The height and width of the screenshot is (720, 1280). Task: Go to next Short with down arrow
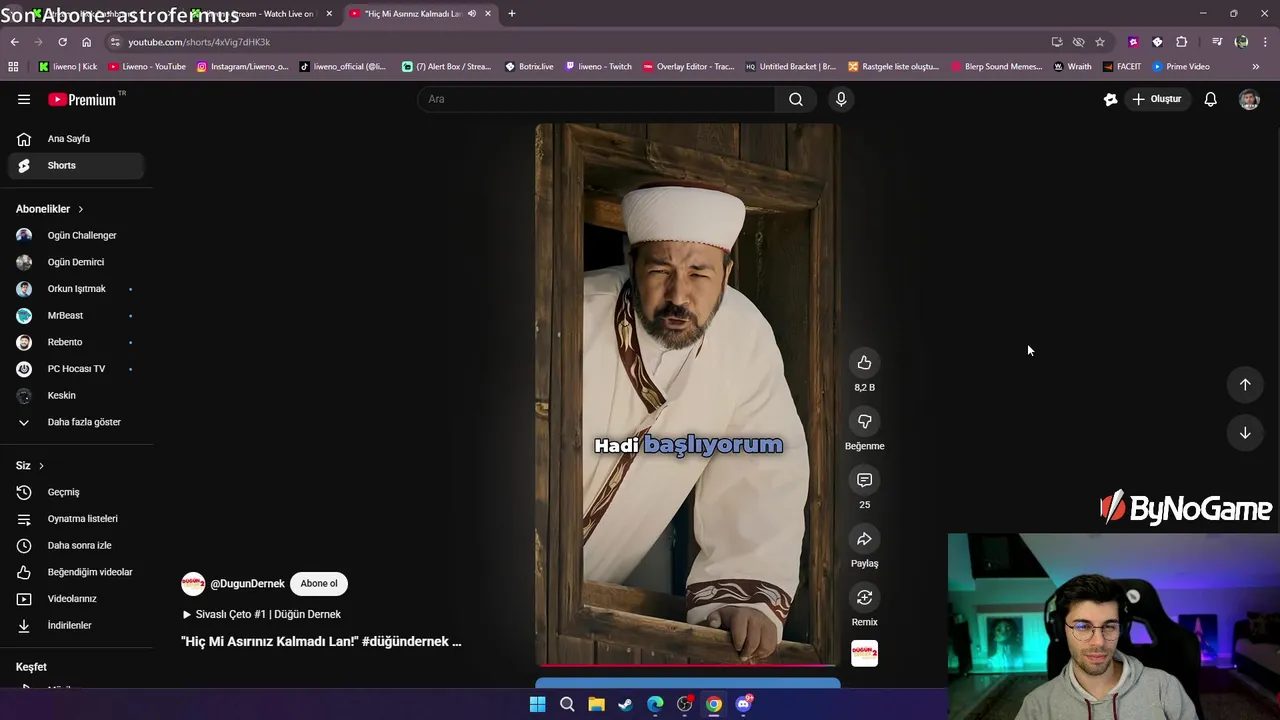[x=1245, y=433]
